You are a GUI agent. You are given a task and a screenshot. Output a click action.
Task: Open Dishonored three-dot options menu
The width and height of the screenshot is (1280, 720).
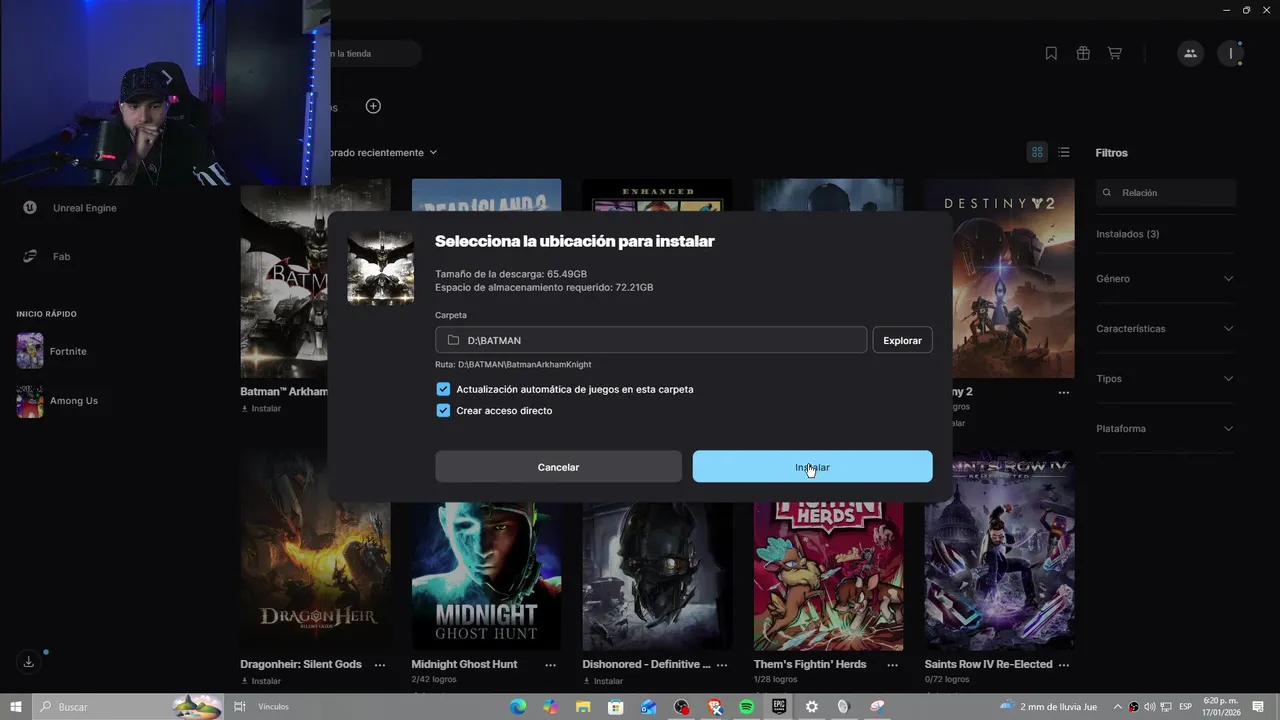pos(722,664)
